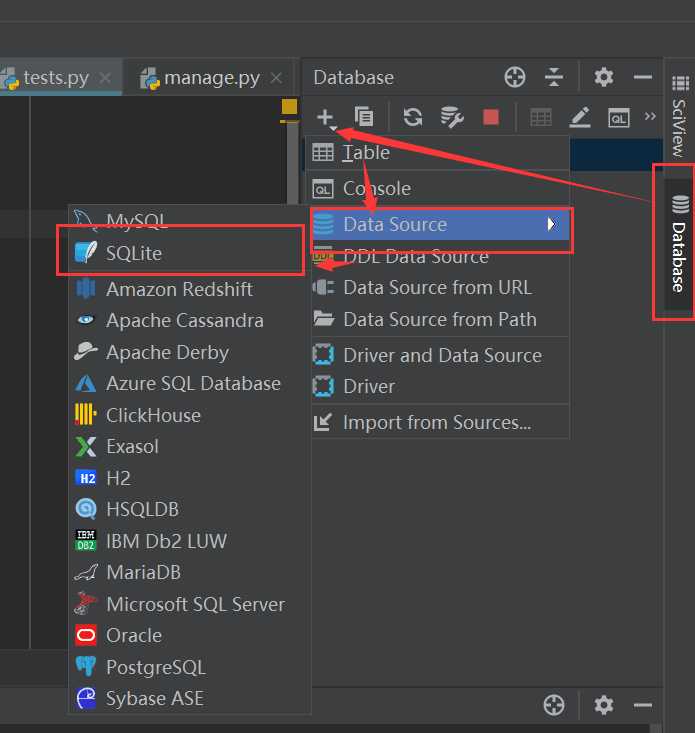
Task: Click the Duplicate data source icon
Action: 364,117
